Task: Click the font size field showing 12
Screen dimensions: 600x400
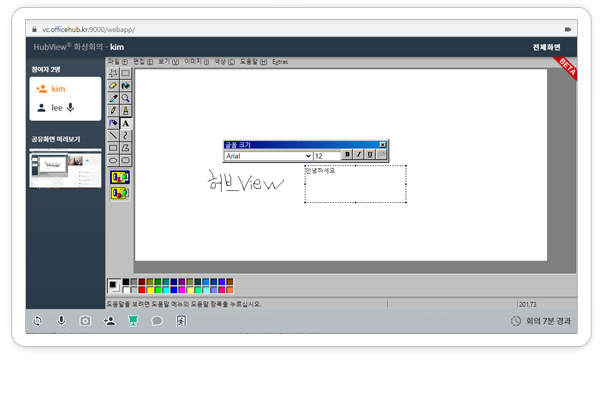Action: [327, 156]
